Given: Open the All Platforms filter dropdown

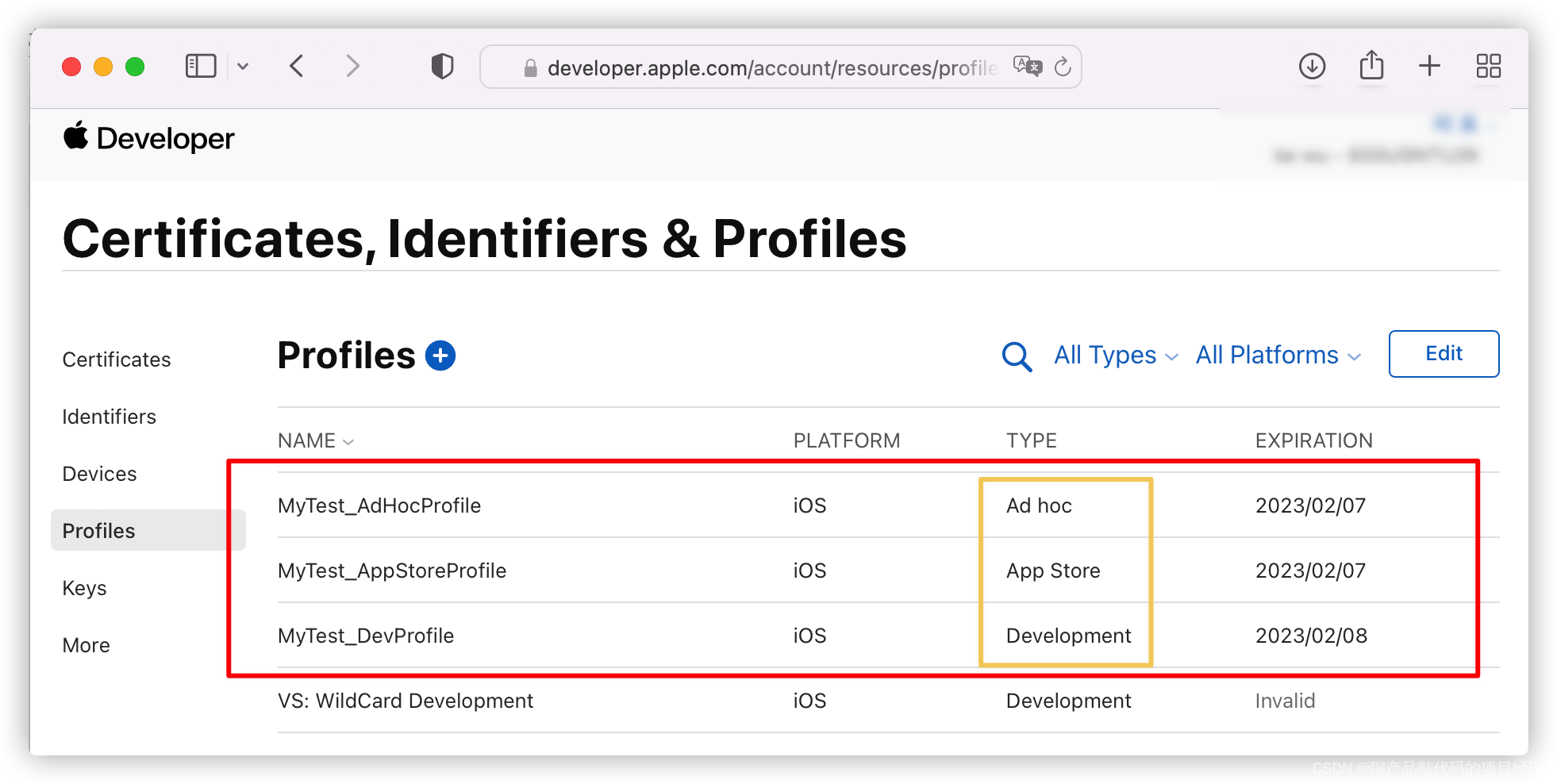Looking at the screenshot, I should click(1278, 355).
